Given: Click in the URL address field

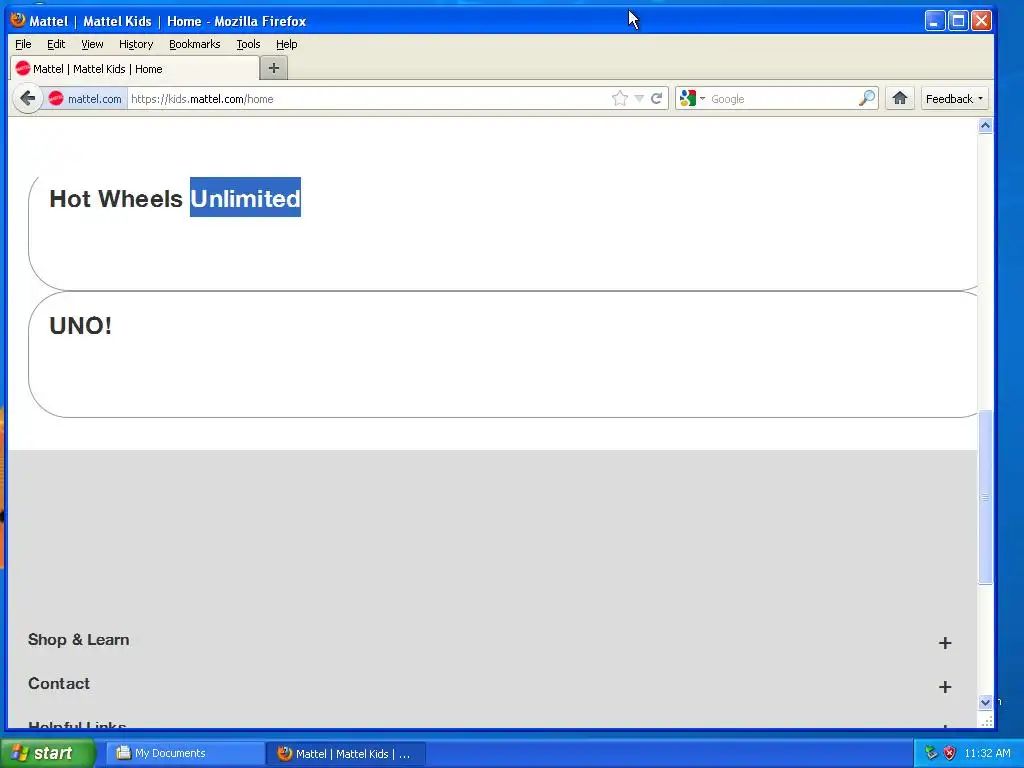Looking at the screenshot, I should click(x=369, y=99).
